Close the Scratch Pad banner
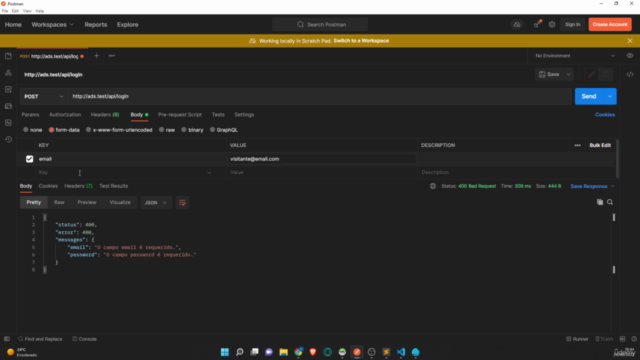Viewport: 640px width, 360px height. pos(630,41)
